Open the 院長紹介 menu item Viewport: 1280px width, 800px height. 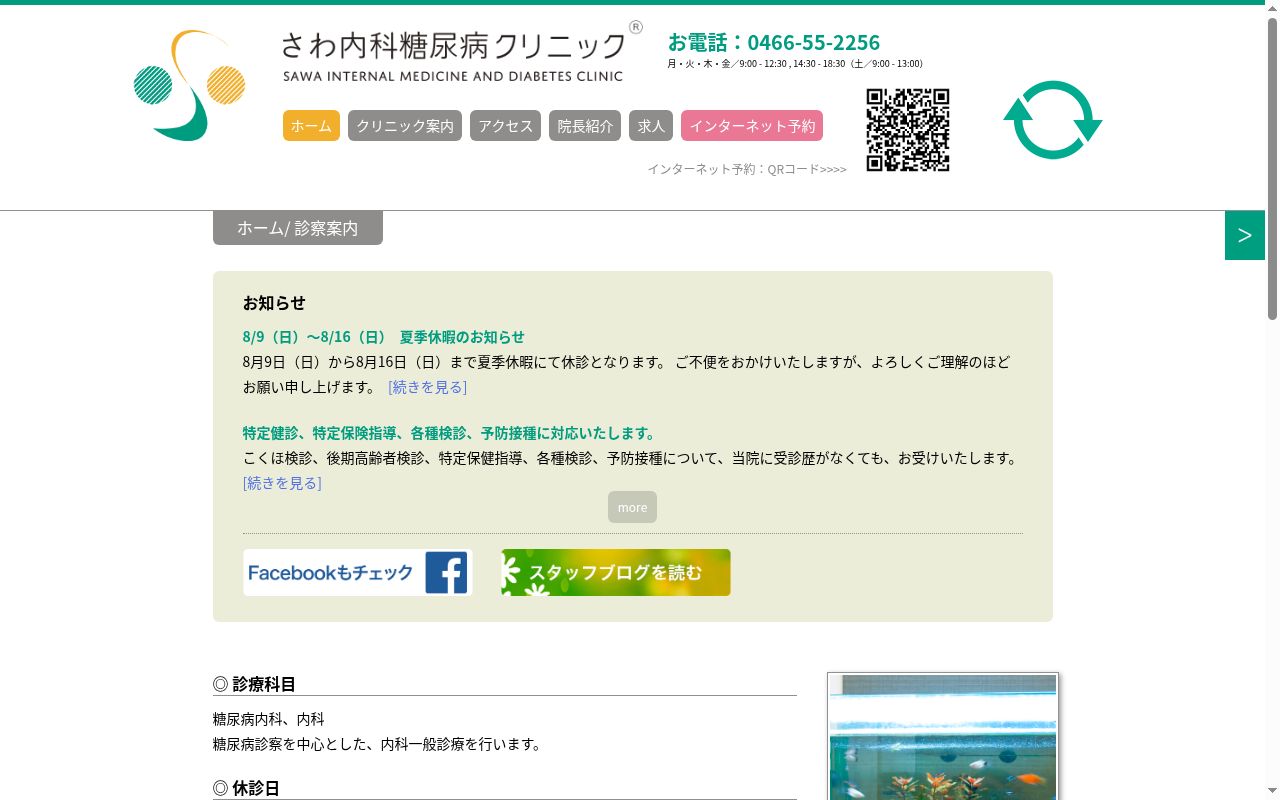585,126
